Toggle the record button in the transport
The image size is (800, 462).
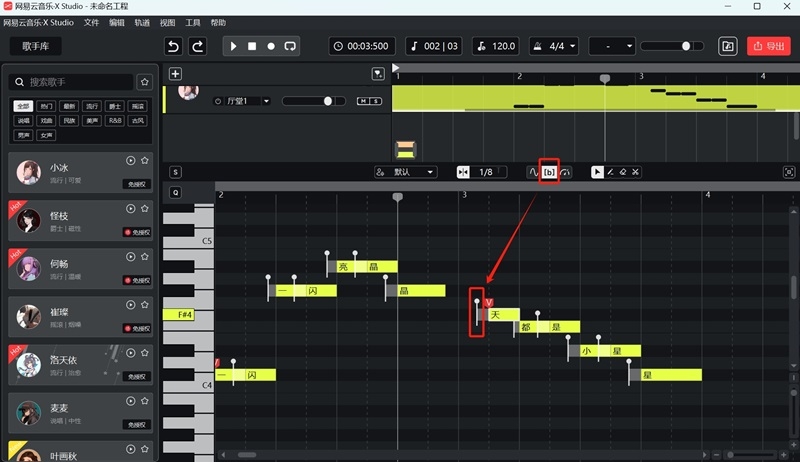pos(271,46)
